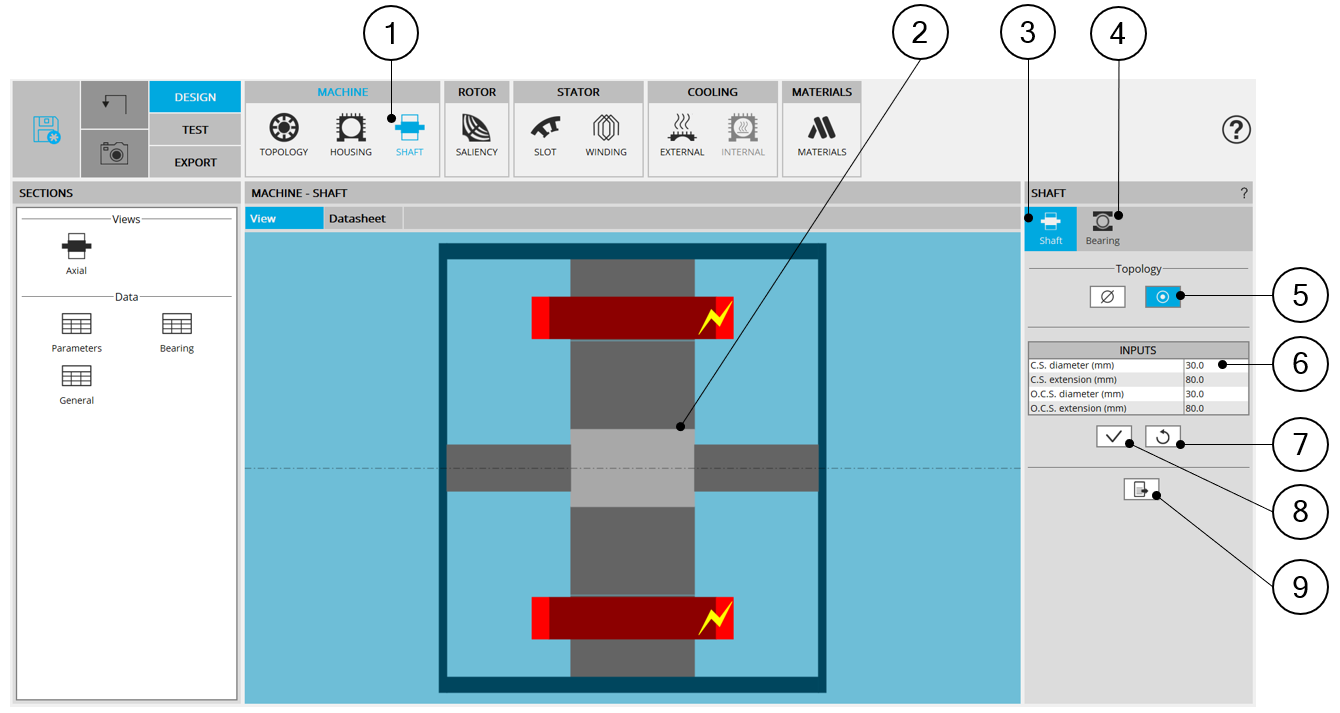Open the rotor Saliency icon
The image size is (1340, 713).
click(477, 134)
